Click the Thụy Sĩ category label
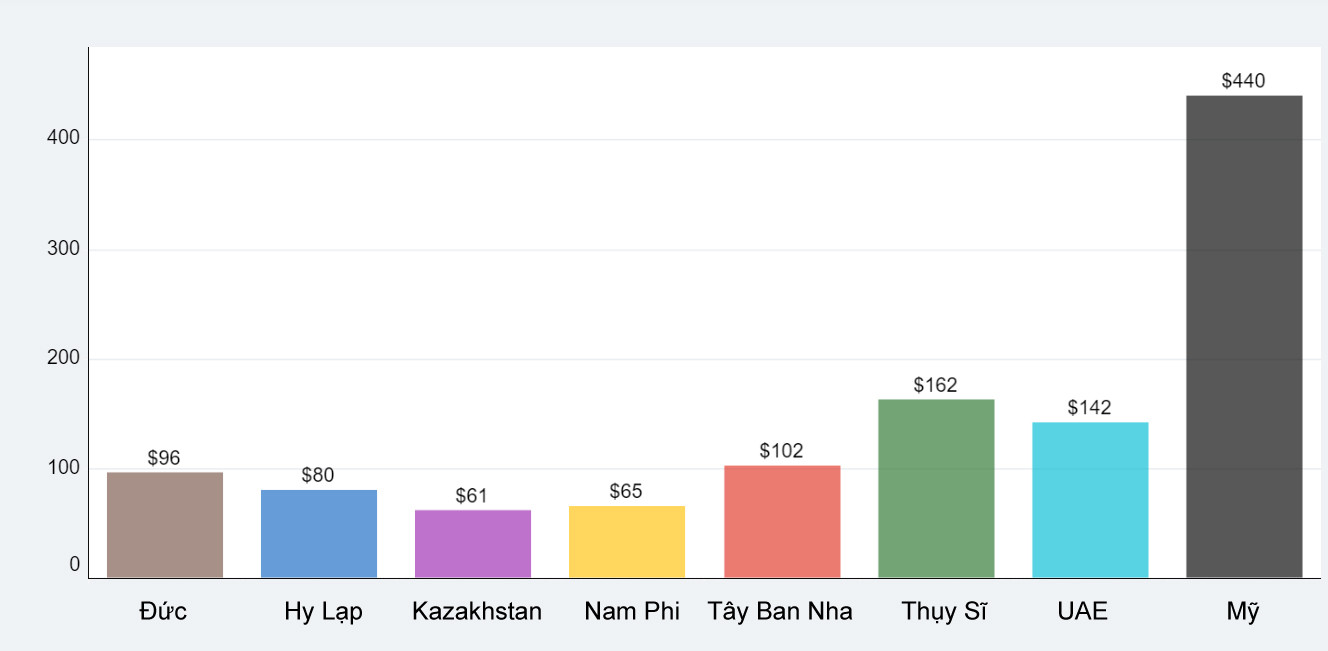1328x651 pixels. point(943,612)
